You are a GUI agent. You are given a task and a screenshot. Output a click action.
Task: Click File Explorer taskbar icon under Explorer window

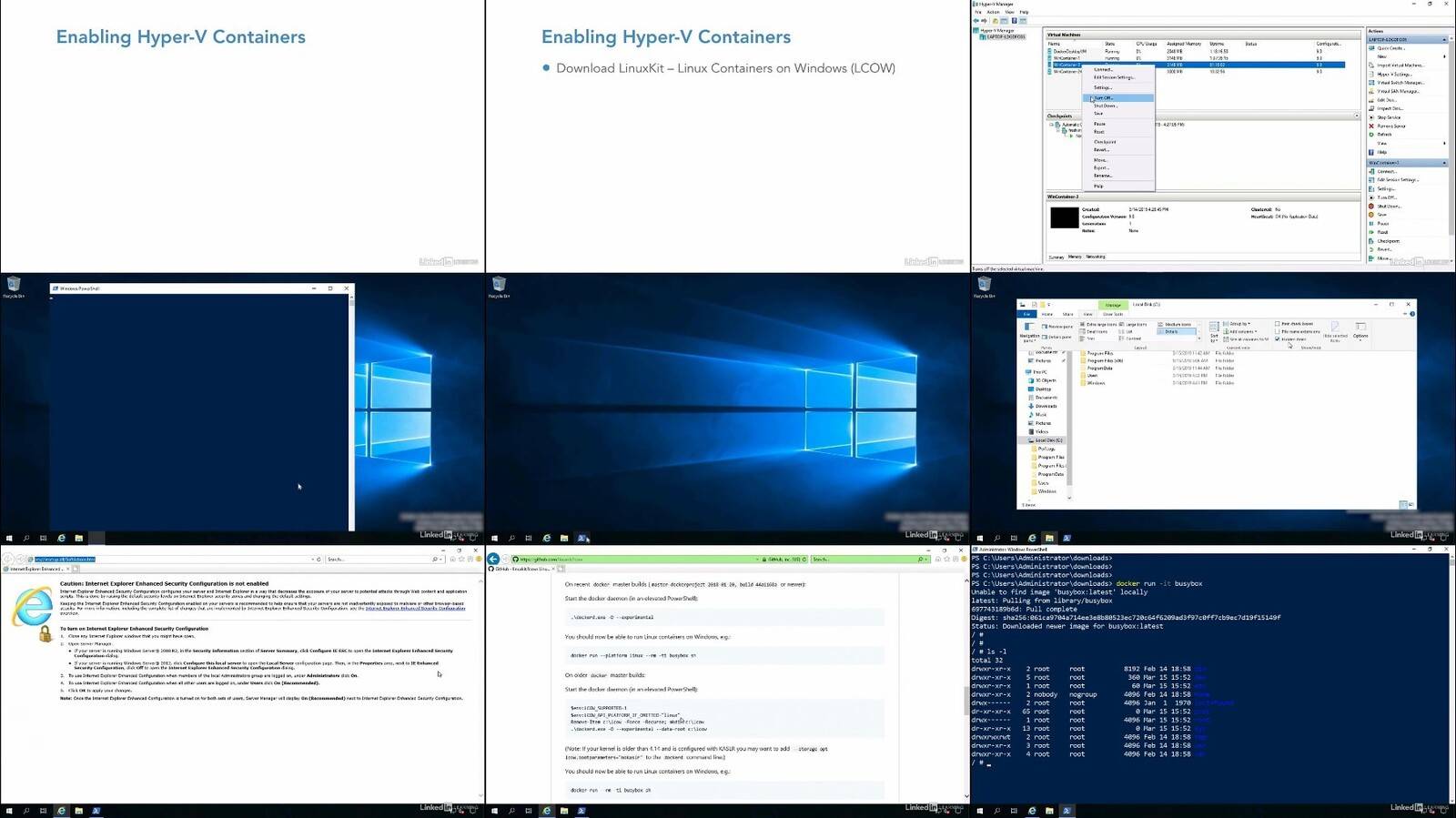1049,538
